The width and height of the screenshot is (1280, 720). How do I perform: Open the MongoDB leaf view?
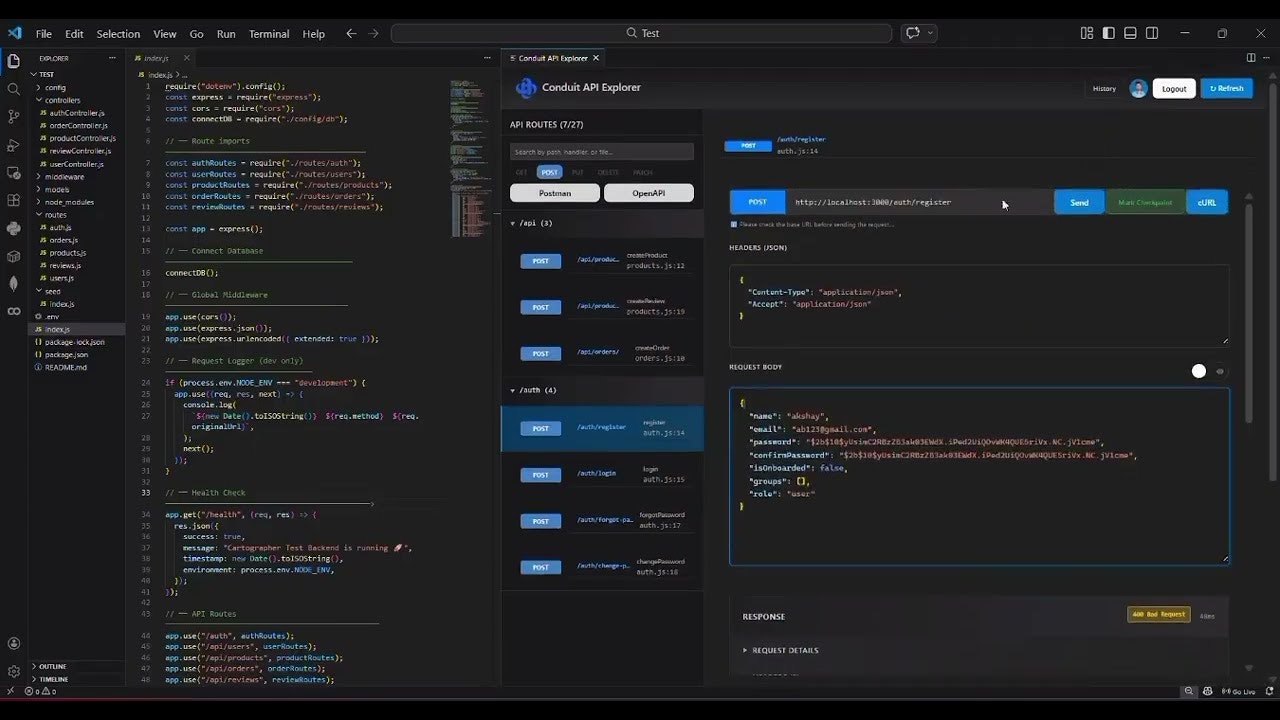(14, 284)
